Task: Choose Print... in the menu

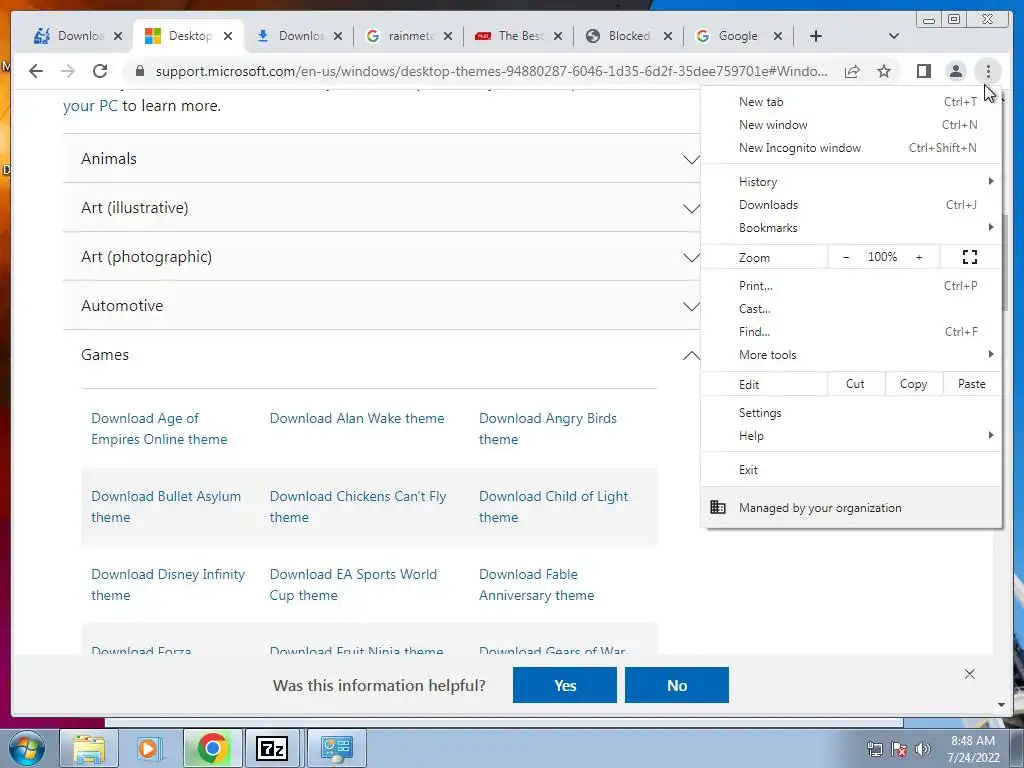Action: 851,285
